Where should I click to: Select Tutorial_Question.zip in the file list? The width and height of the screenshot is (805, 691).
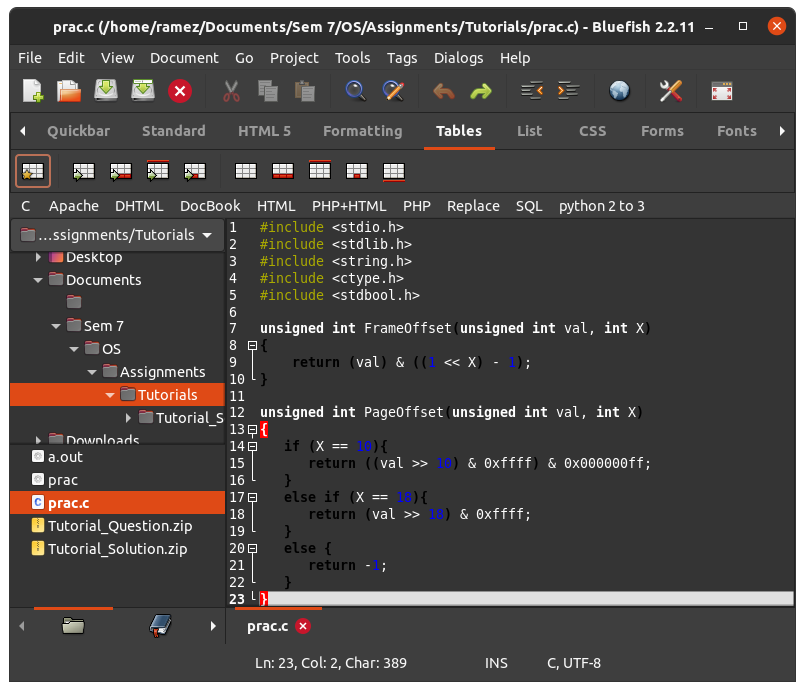[x=119, y=525]
